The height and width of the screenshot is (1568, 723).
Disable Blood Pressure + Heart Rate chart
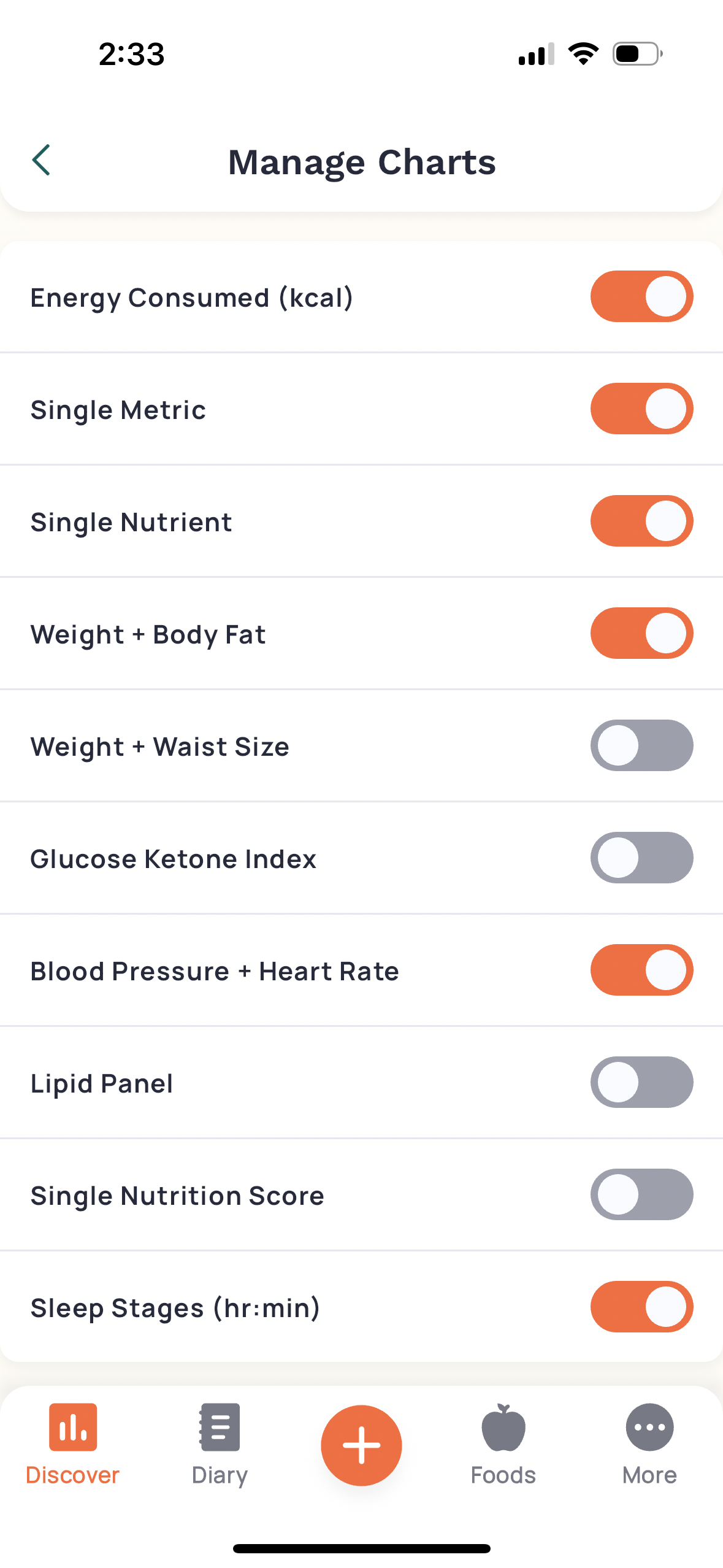pos(641,970)
